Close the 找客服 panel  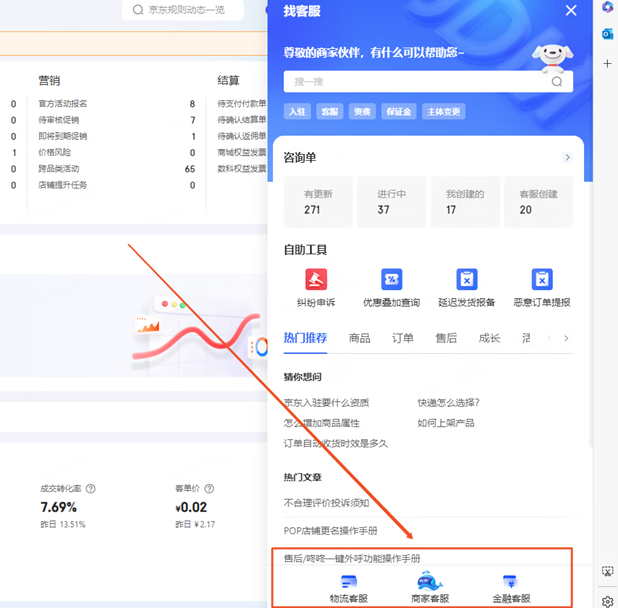[x=571, y=10]
